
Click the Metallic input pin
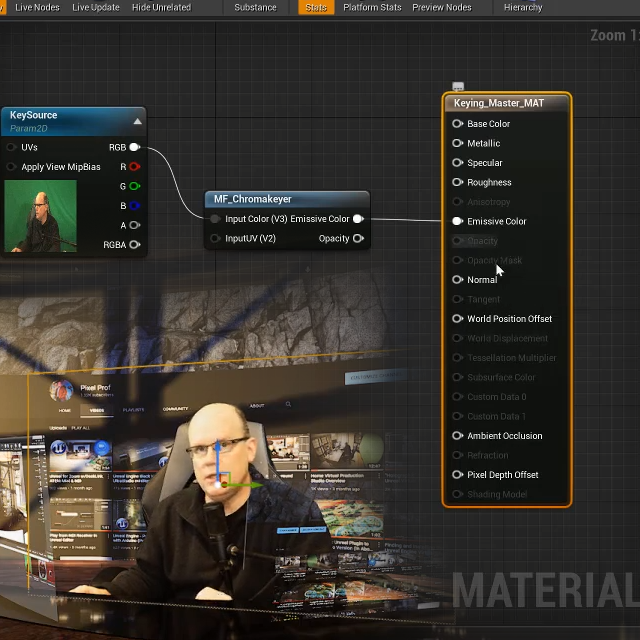click(x=458, y=143)
